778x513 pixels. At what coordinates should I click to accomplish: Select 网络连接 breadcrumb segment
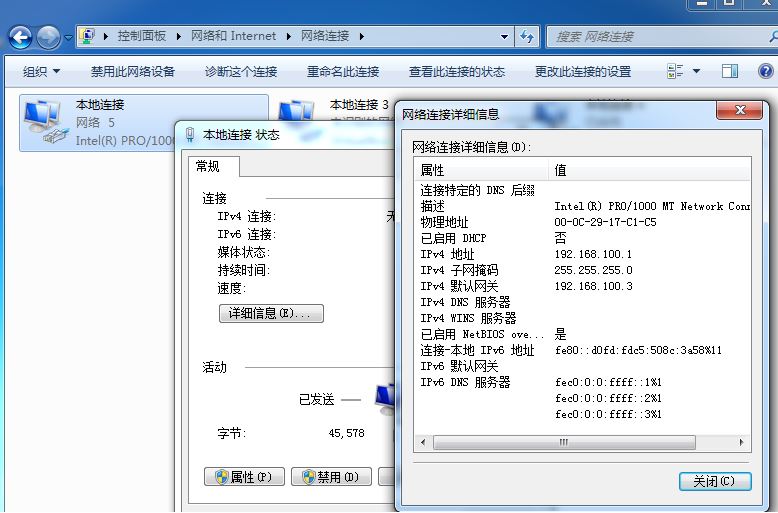point(325,36)
